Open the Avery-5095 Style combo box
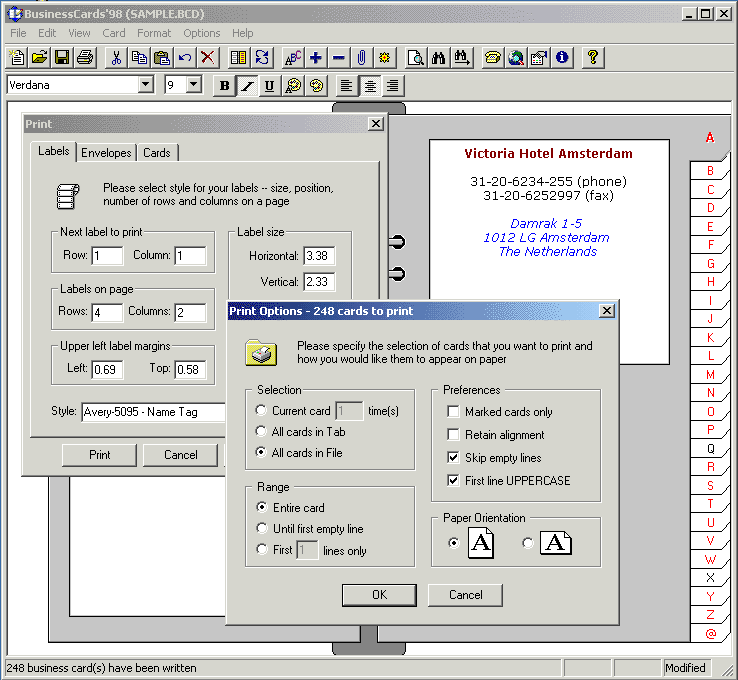 coord(153,412)
